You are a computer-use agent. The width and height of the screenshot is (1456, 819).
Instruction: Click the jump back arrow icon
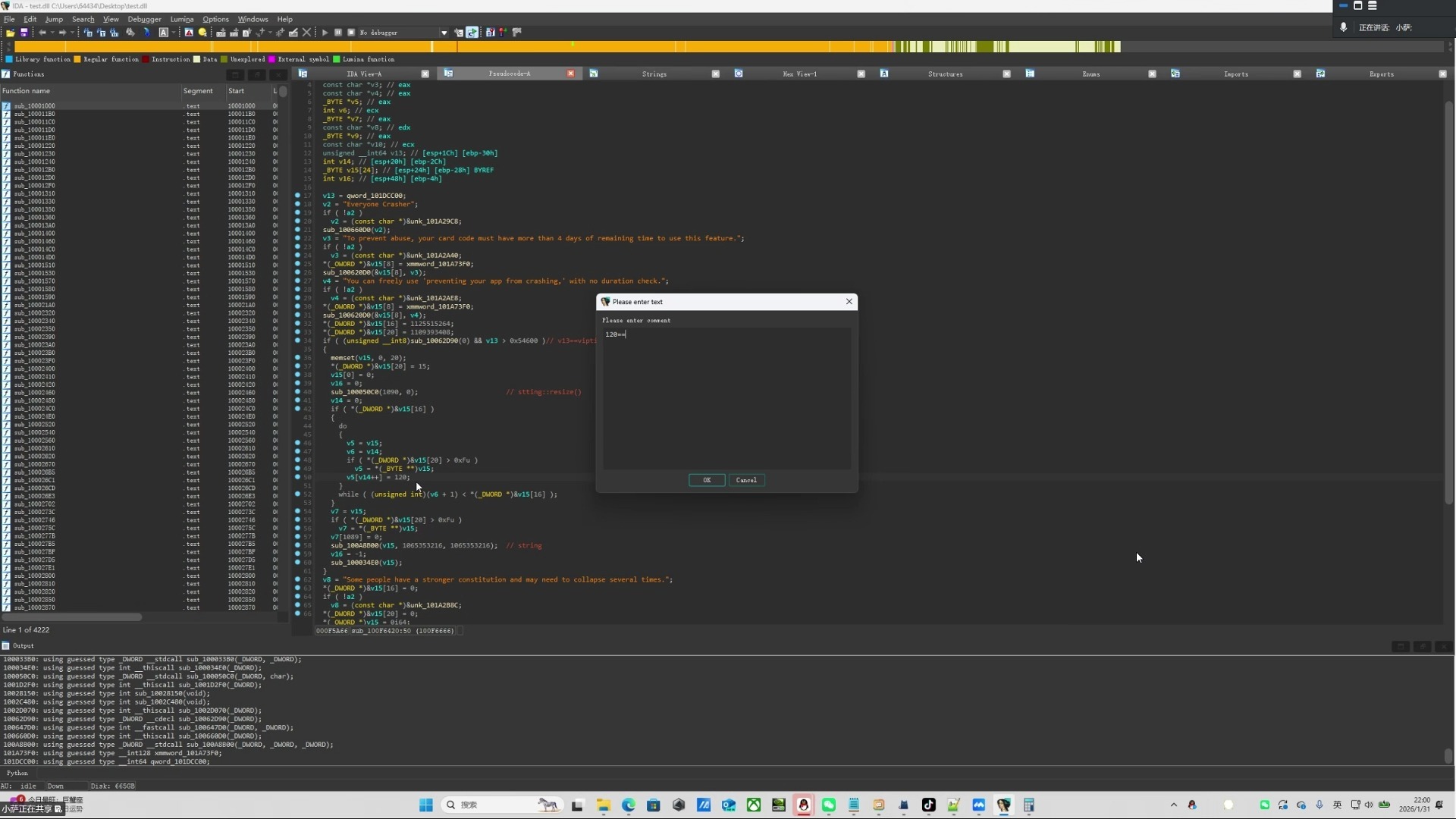tap(42, 33)
